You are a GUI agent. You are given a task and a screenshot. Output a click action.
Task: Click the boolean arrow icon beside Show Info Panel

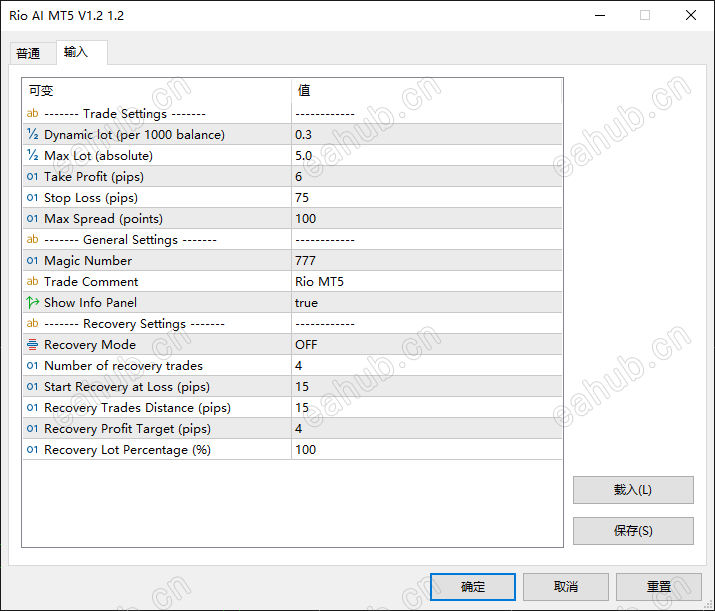[32, 302]
